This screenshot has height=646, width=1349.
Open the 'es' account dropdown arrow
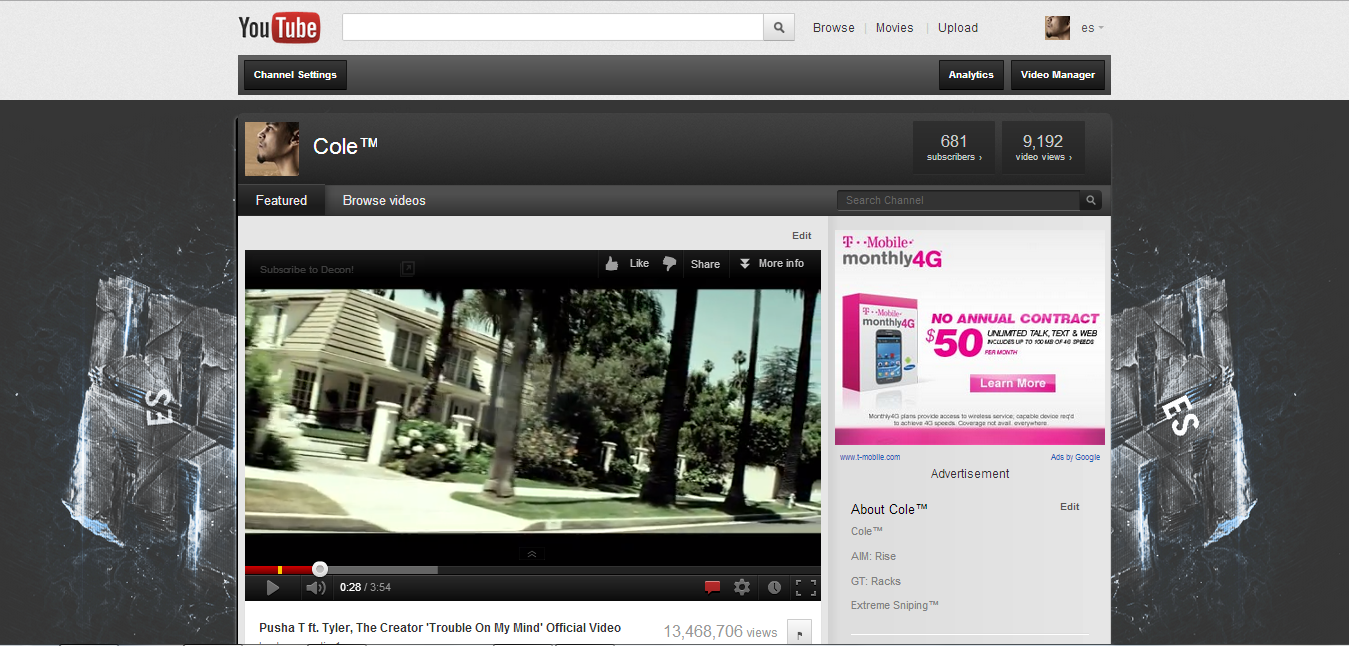click(x=1101, y=28)
